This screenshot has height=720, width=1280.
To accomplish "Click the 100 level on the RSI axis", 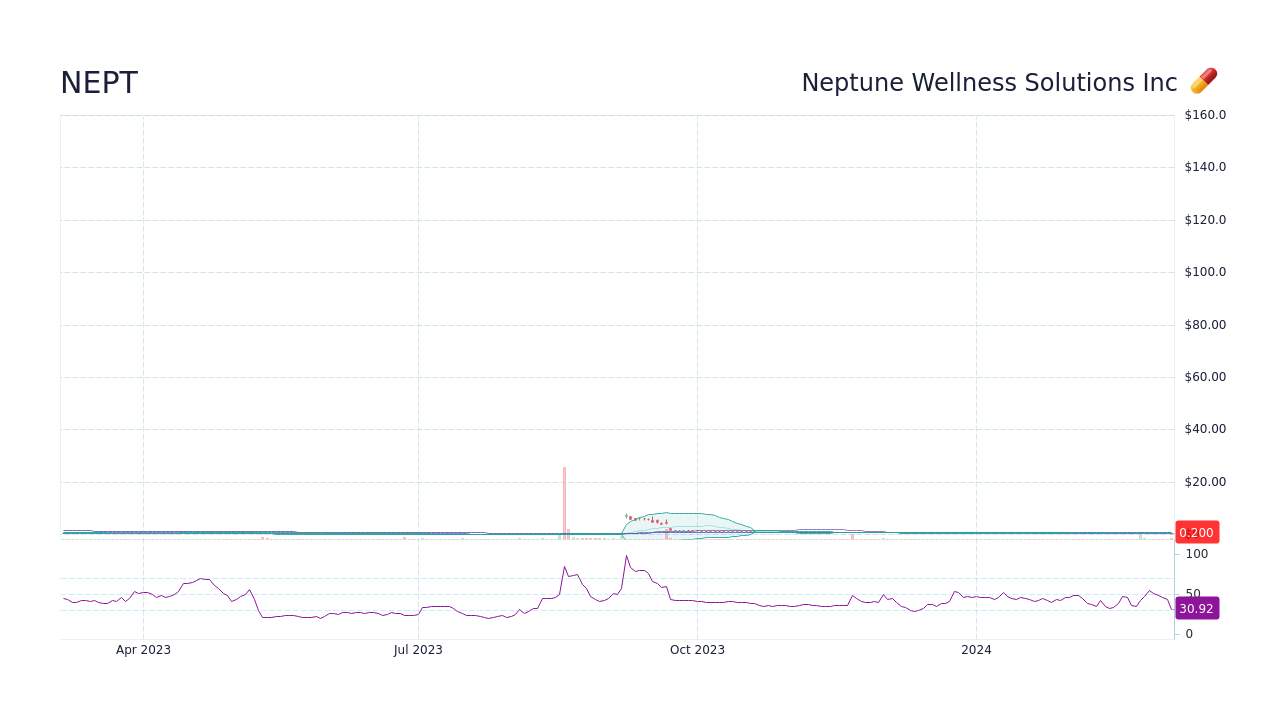I will [x=1196, y=554].
